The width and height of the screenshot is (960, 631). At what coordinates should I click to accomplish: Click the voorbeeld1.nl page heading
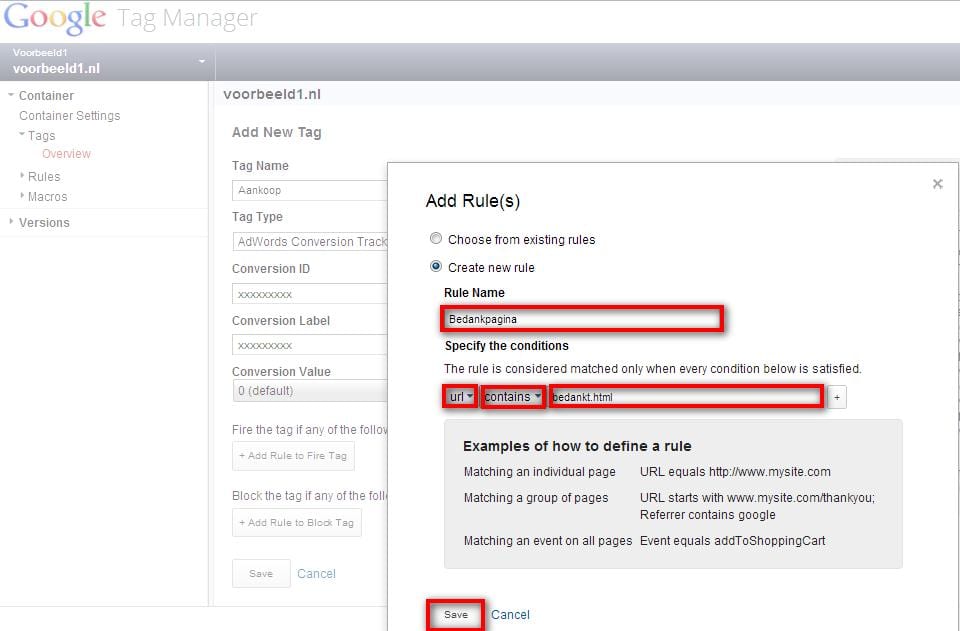coord(272,94)
